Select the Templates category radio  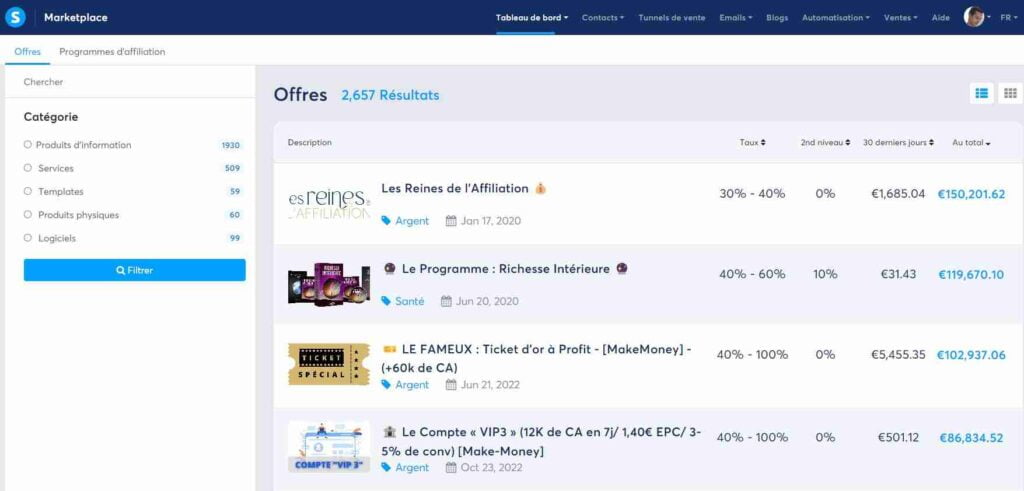pyautogui.click(x=27, y=191)
